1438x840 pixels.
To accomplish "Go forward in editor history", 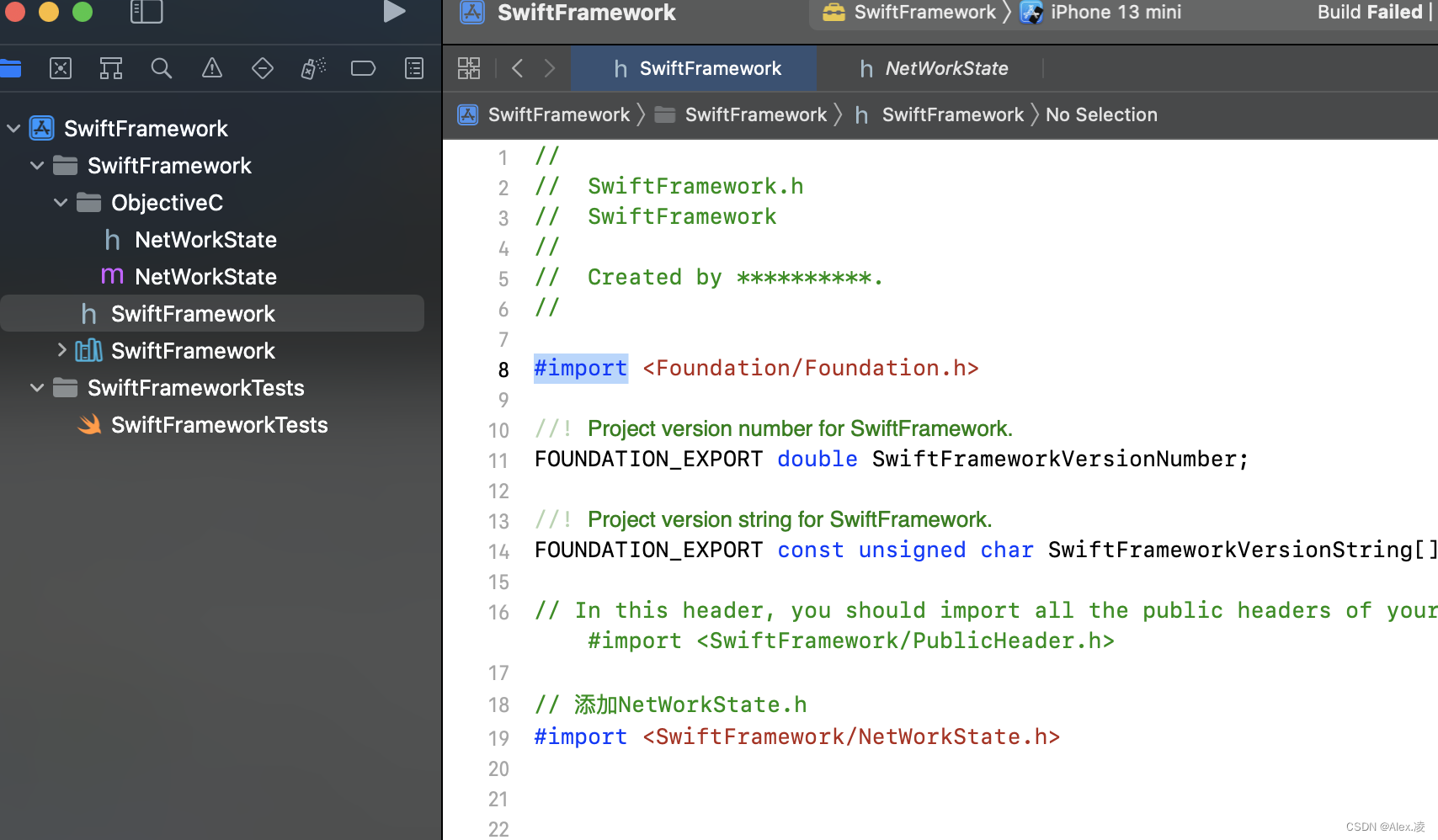I will tap(550, 68).
